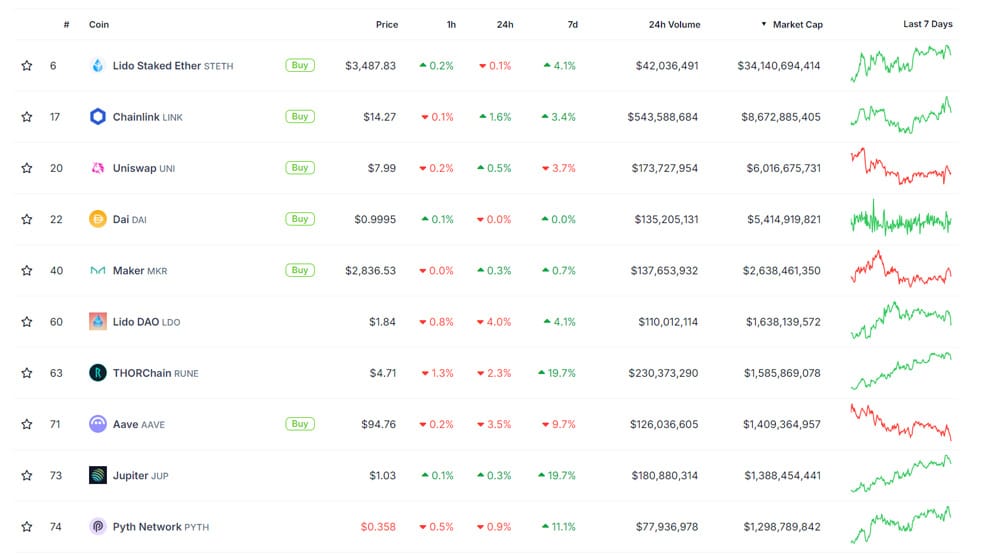This screenshot has height=554, width=984.
Task: Click the Maker logo icon
Action: (97, 270)
